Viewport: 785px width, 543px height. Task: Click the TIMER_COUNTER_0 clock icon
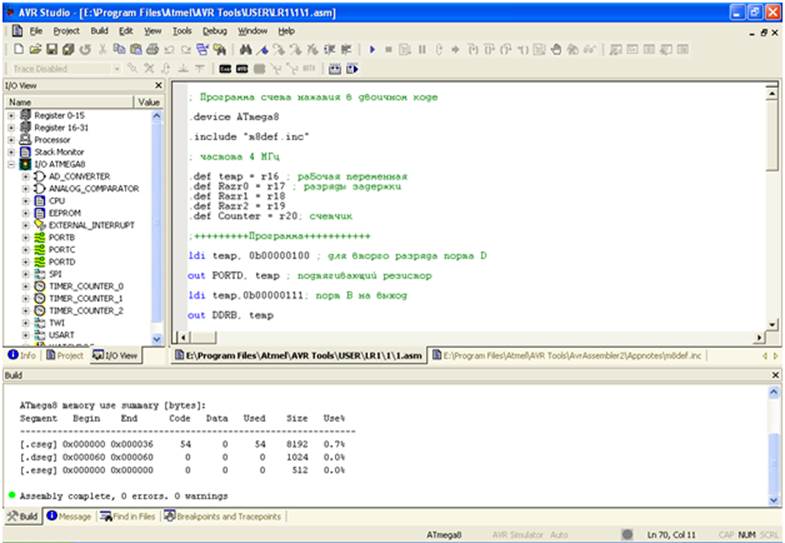[x=40, y=286]
